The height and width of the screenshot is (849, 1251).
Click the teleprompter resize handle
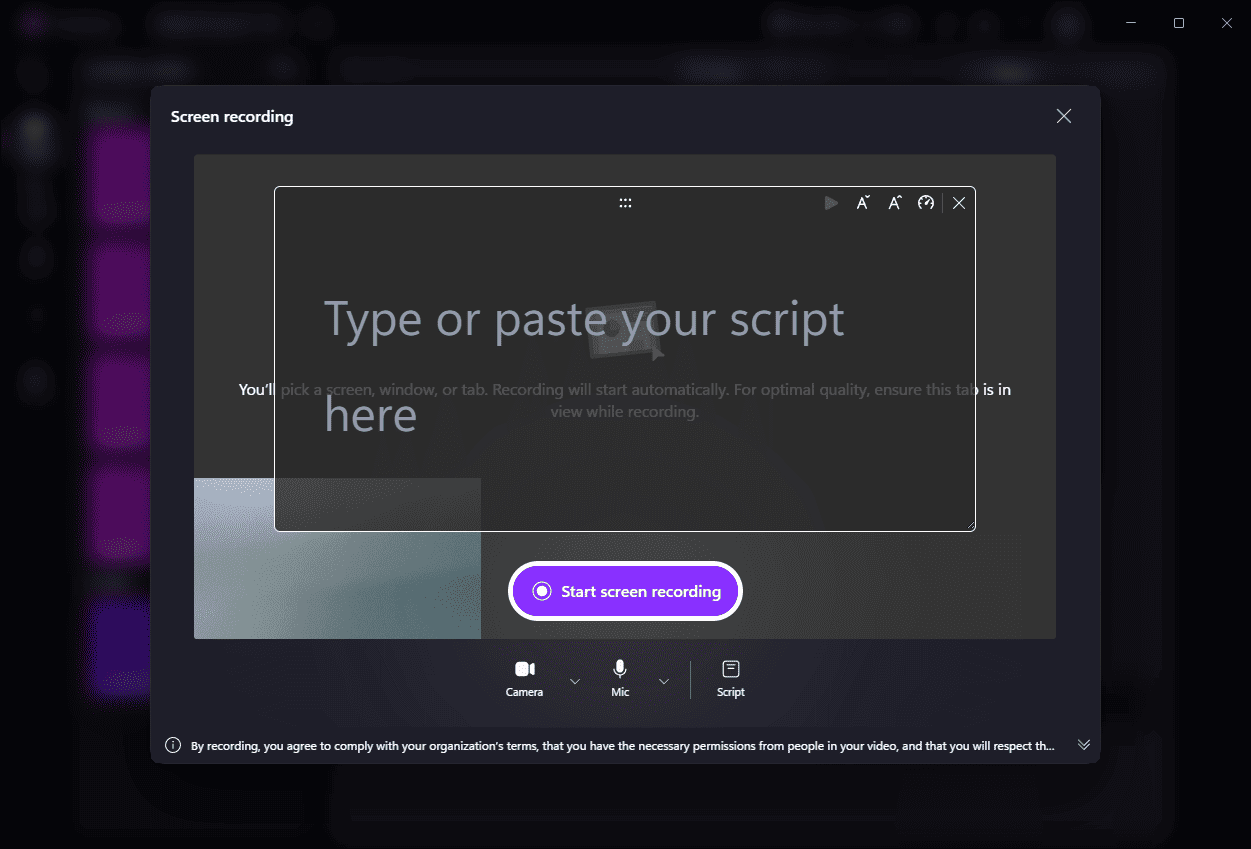(972, 525)
